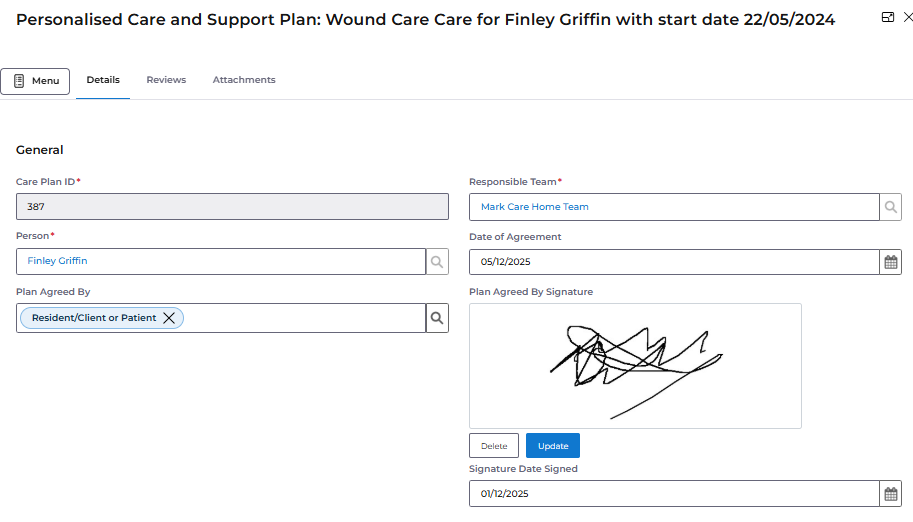Image resolution: width=913 pixels, height=522 pixels.
Task: Click the Plan Agreed By search icon
Action: (437, 318)
